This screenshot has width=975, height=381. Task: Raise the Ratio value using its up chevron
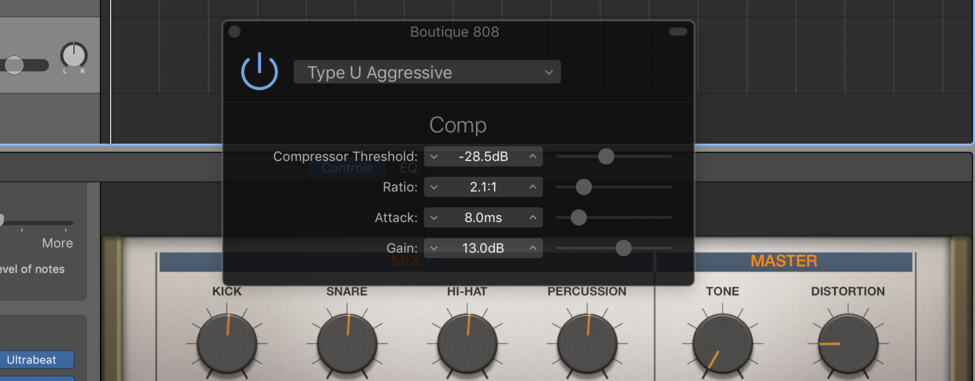point(533,186)
